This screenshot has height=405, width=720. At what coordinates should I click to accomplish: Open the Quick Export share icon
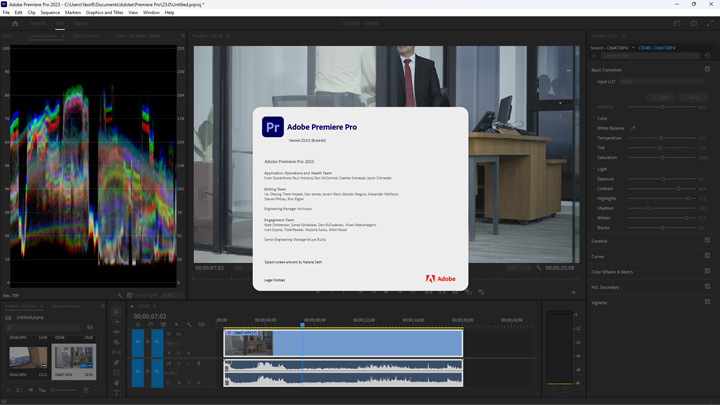pyautogui.click(x=693, y=23)
